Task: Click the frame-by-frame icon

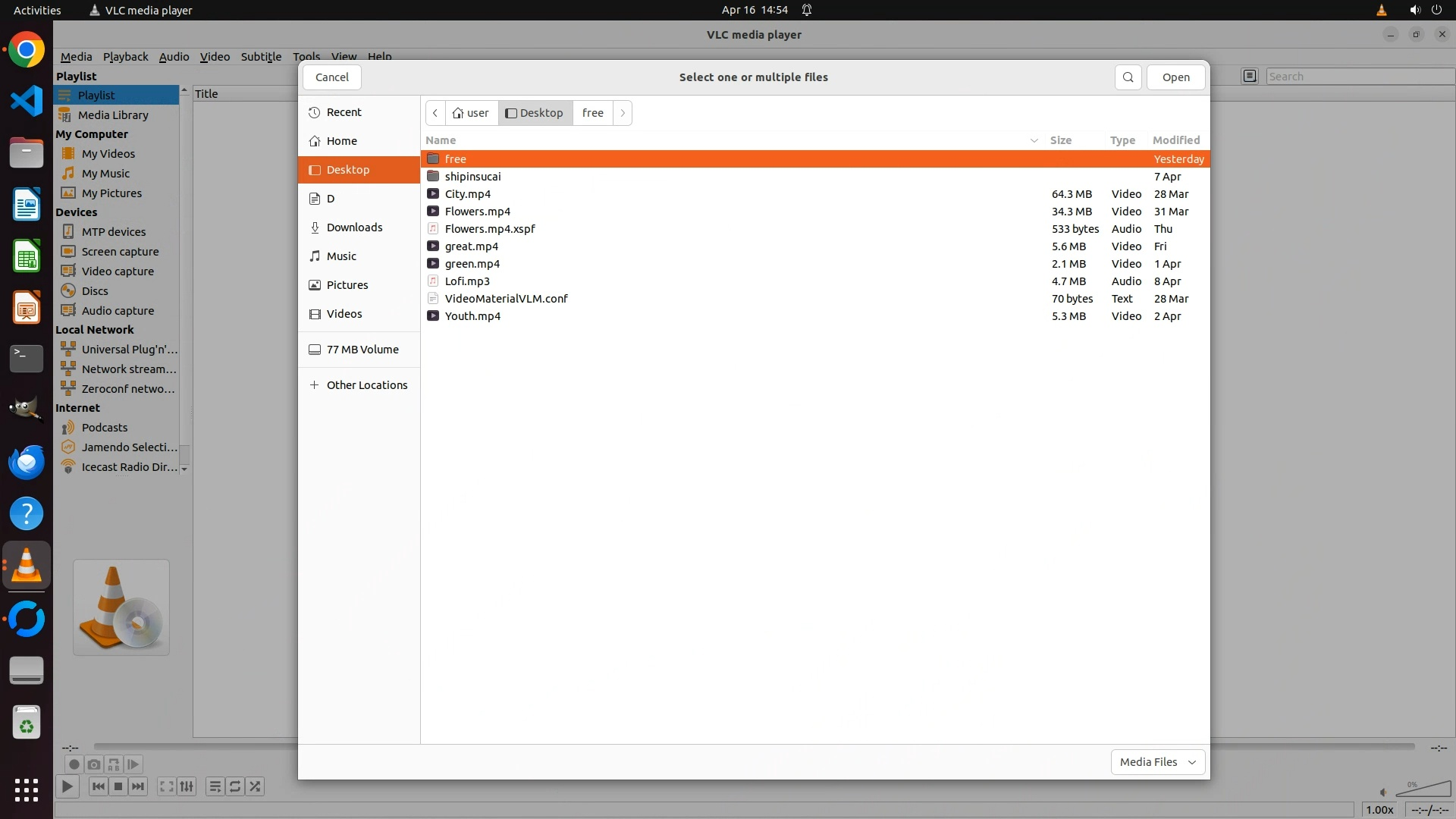Action: [x=133, y=764]
